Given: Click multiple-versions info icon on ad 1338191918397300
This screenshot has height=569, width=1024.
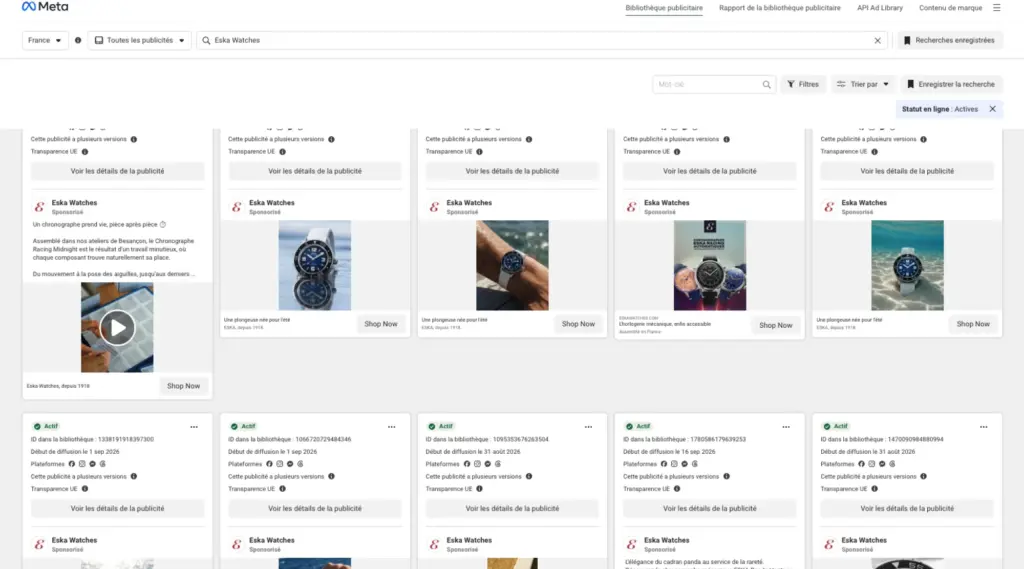Looking at the screenshot, I should (134, 476).
